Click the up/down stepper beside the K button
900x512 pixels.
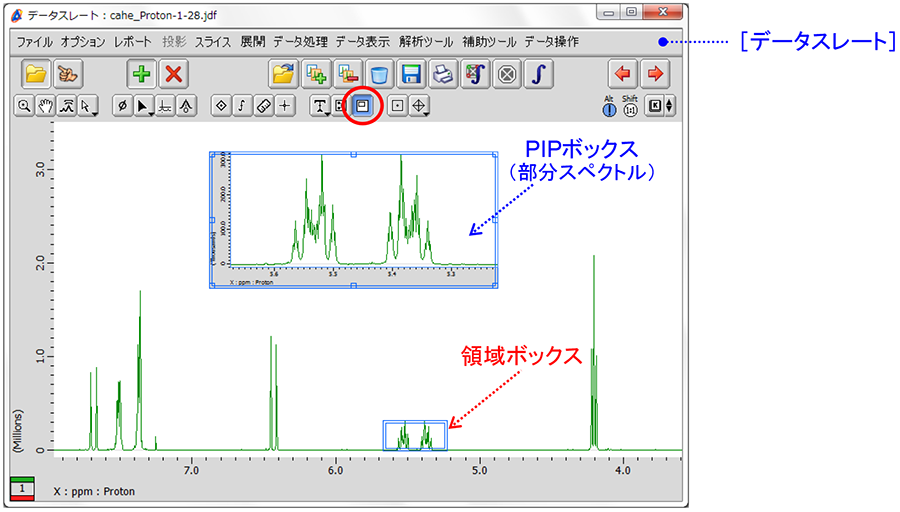point(670,106)
